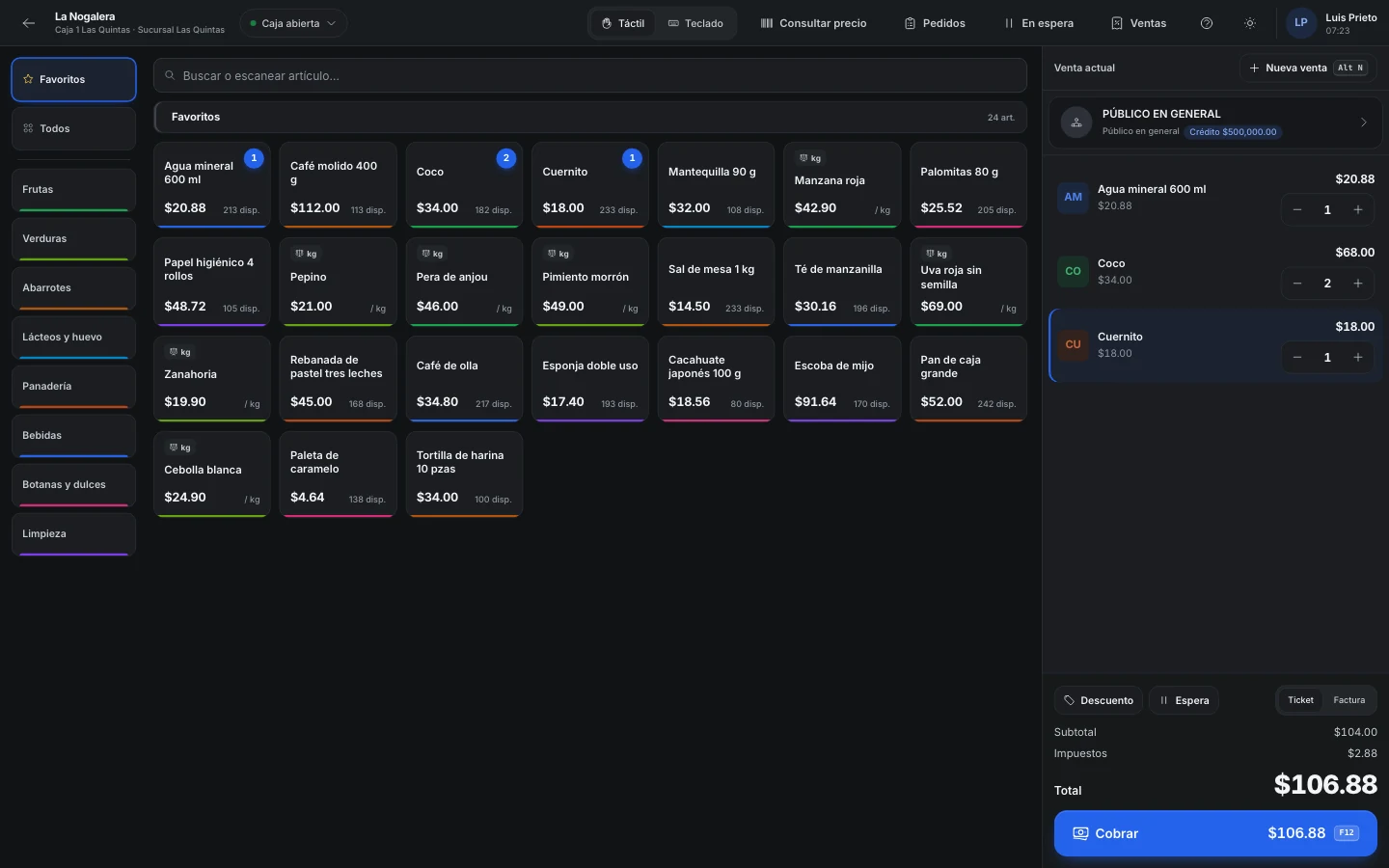Put the sale on Espera
Viewport: 1389px width, 868px height.
click(1184, 700)
